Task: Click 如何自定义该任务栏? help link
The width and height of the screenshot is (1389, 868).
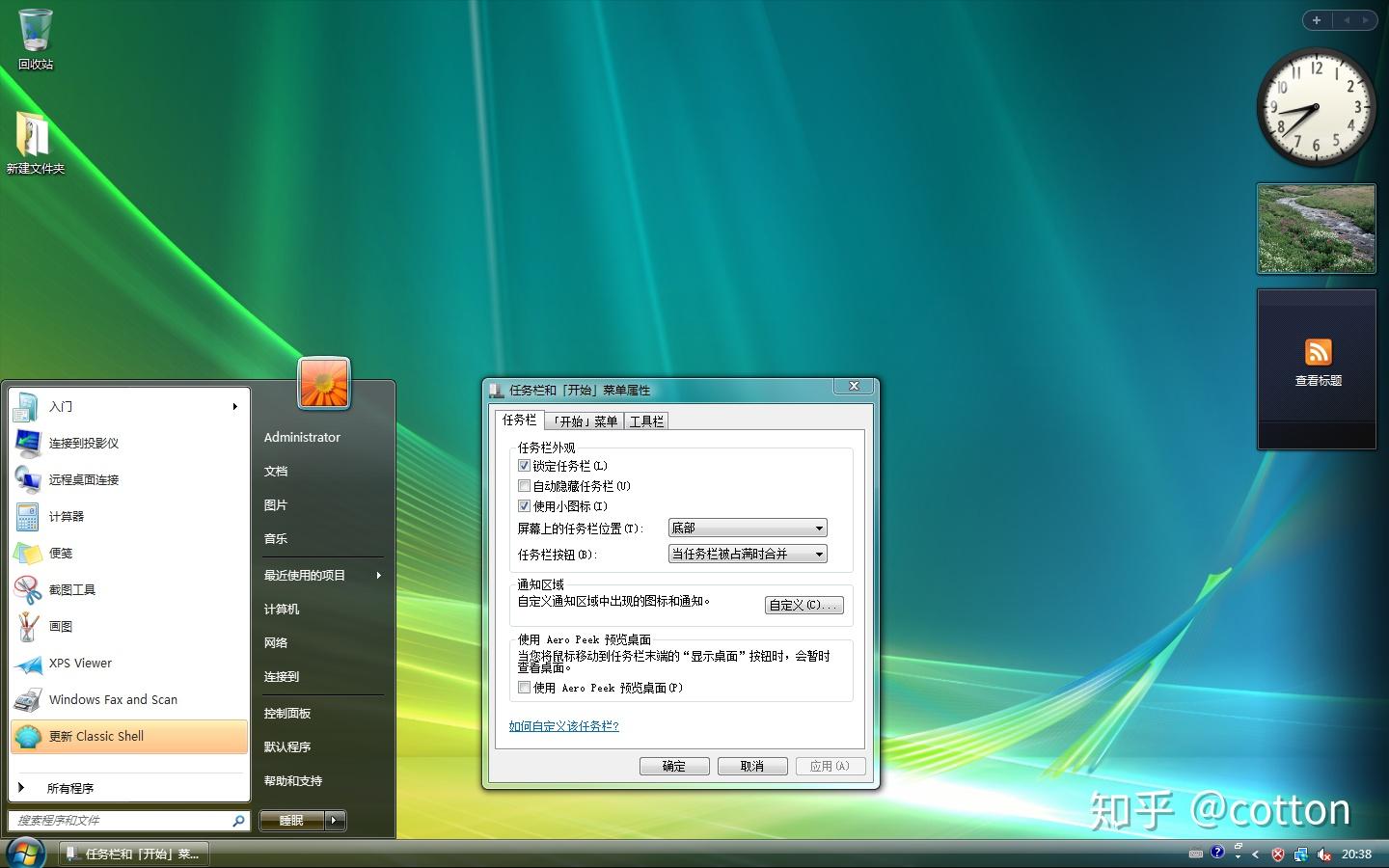Action: pos(562,726)
